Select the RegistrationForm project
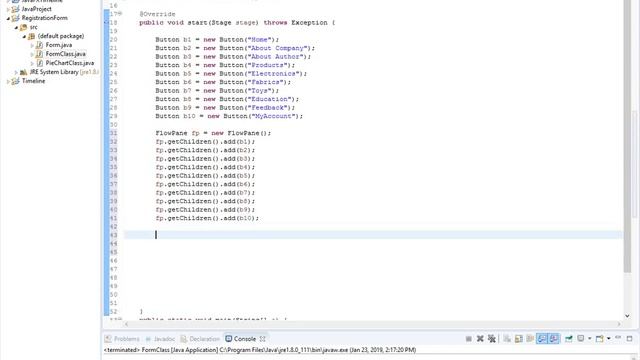 pyautogui.click(x=44, y=18)
